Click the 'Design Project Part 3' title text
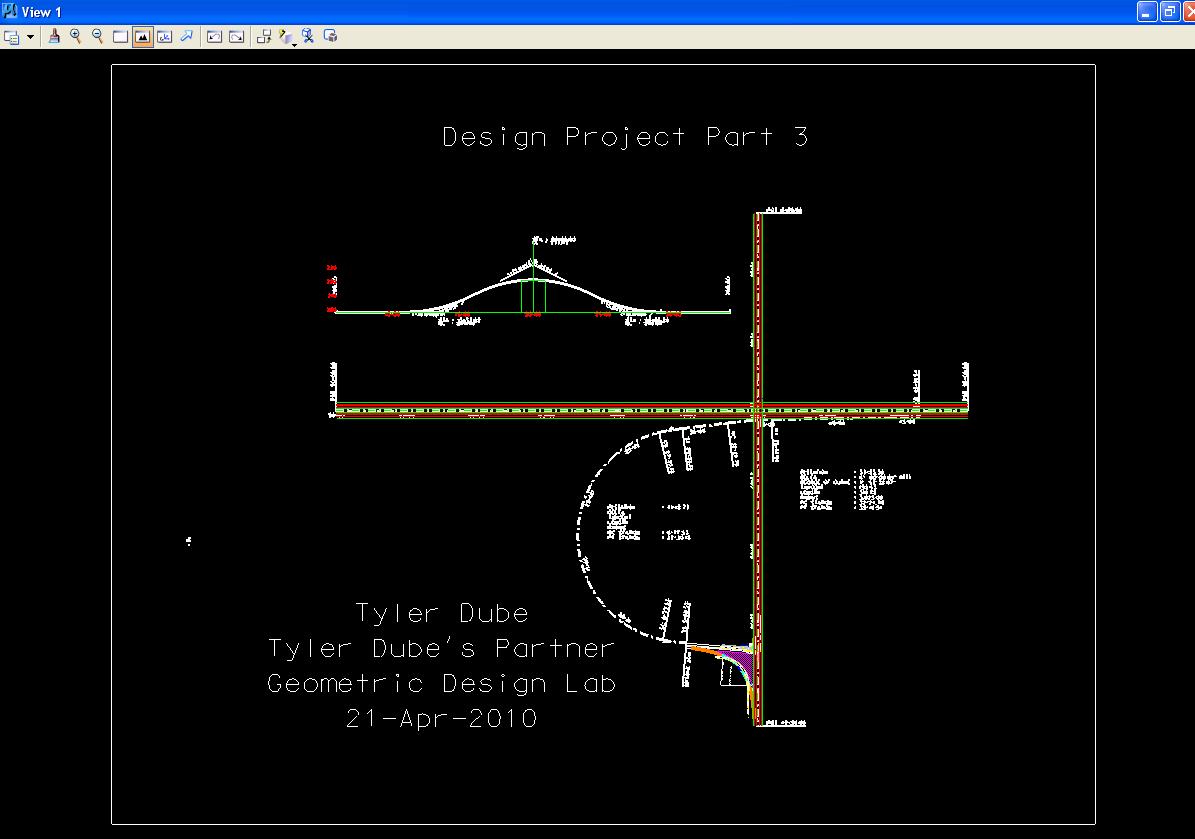This screenshot has height=839, width=1195. (625, 137)
